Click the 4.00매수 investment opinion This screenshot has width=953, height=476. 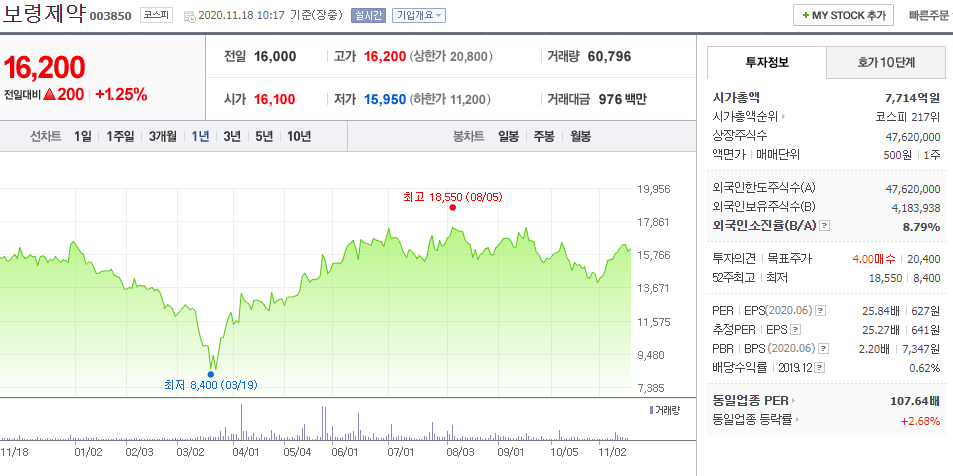[873, 259]
